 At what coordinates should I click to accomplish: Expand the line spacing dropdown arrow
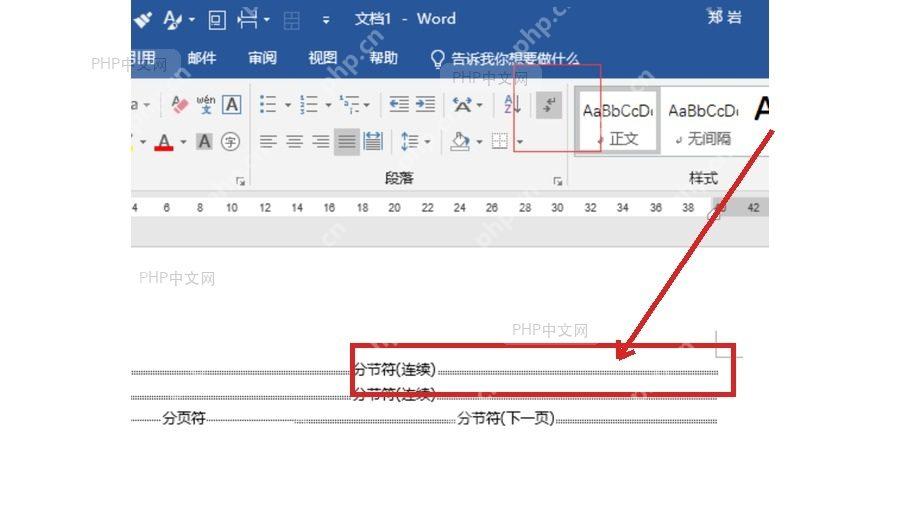pos(428,142)
